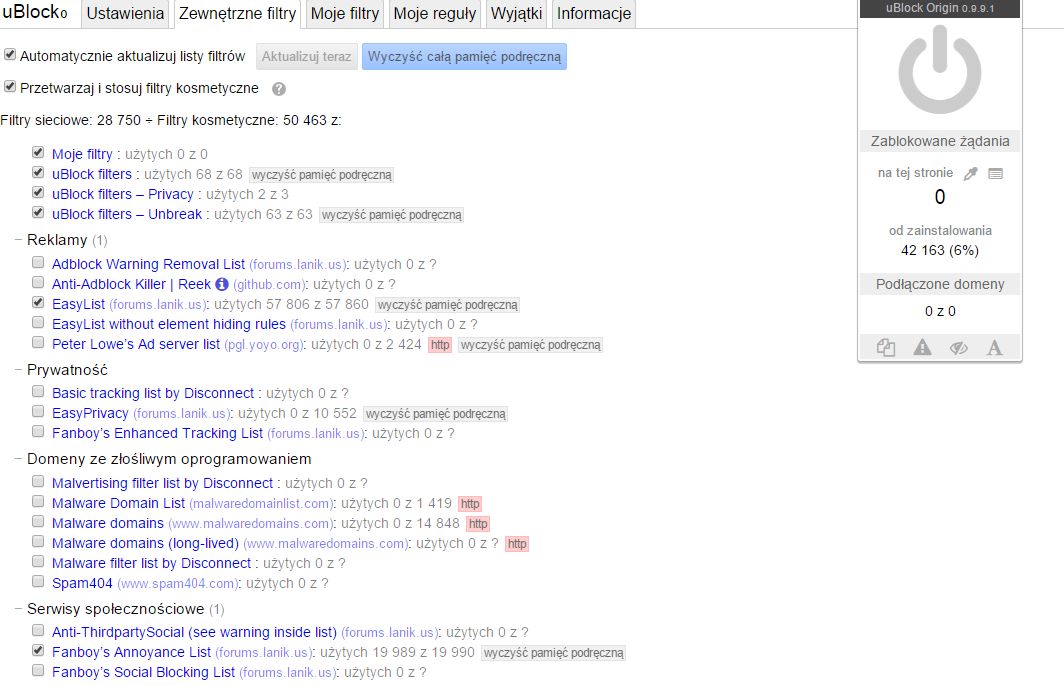Open the Moje reguły tab
The width and height of the screenshot is (1064, 686).
[435, 14]
